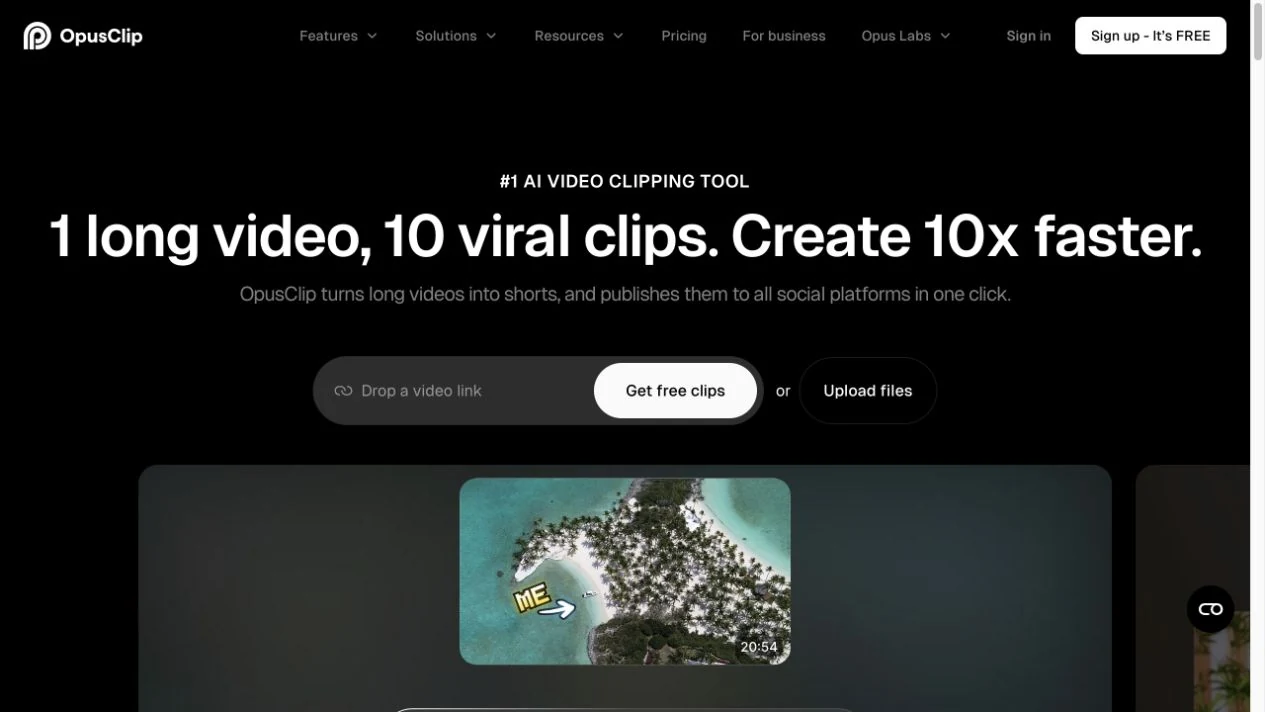Expand the Opus Labs menu
Screen dimensions: 1265x712
point(906,36)
